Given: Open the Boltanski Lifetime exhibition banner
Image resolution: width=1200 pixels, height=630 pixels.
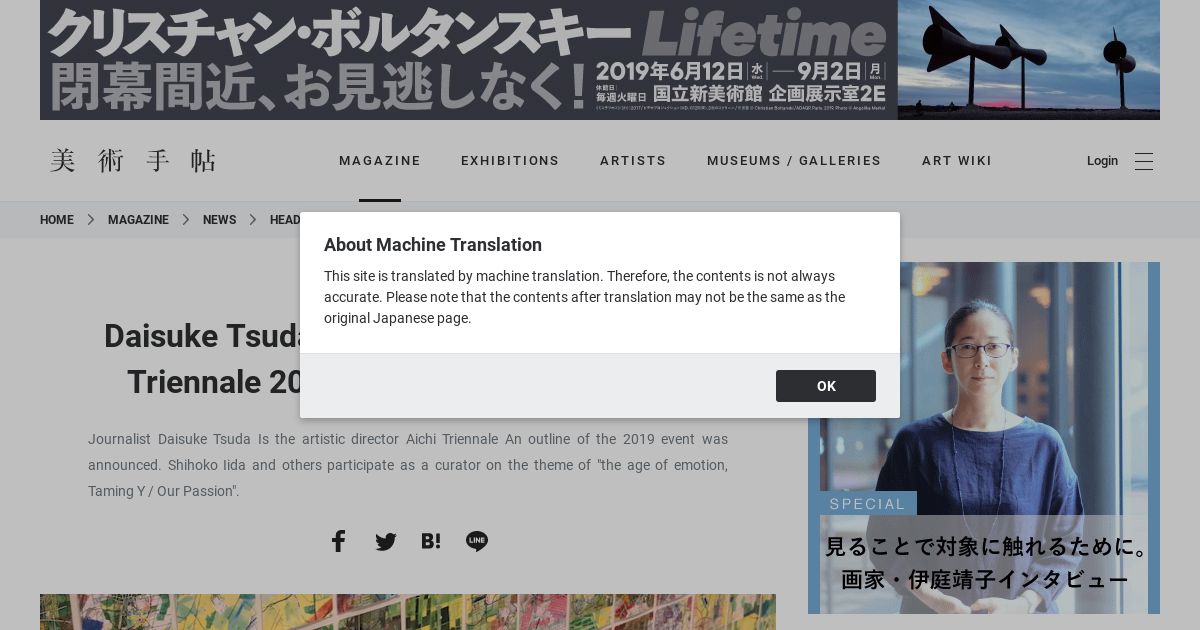Looking at the screenshot, I should [x=600, y=60].
